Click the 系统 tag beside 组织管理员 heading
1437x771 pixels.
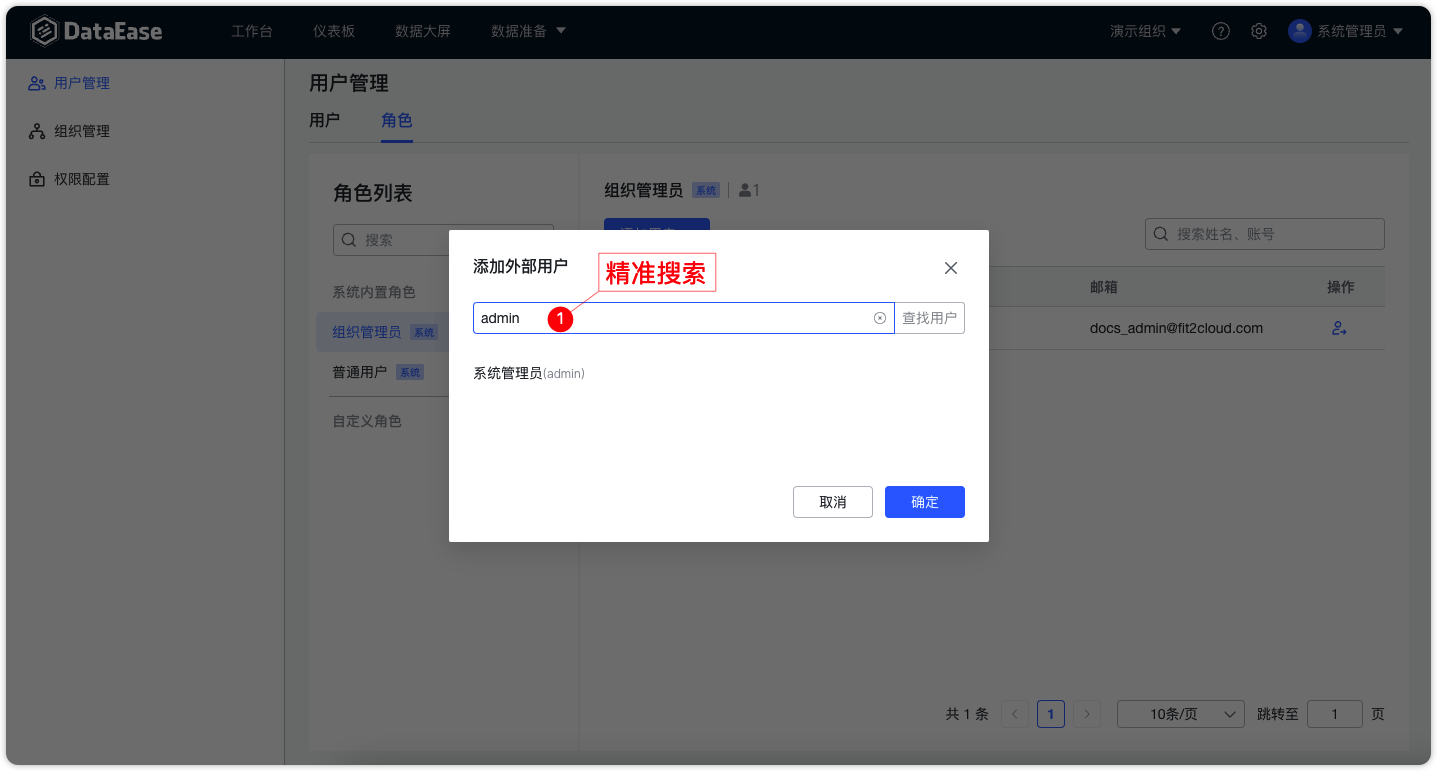(x=706, y=190)
